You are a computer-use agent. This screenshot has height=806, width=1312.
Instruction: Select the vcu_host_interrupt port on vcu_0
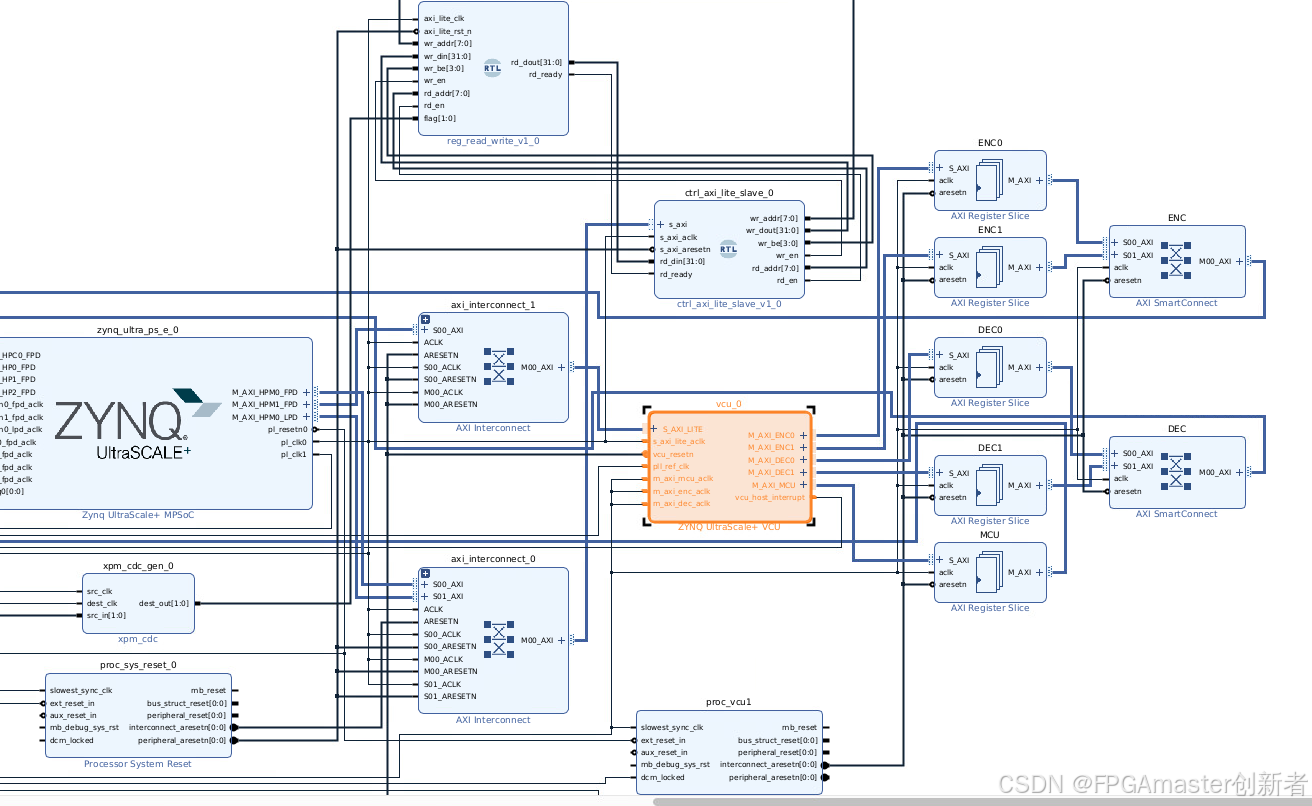770,497
